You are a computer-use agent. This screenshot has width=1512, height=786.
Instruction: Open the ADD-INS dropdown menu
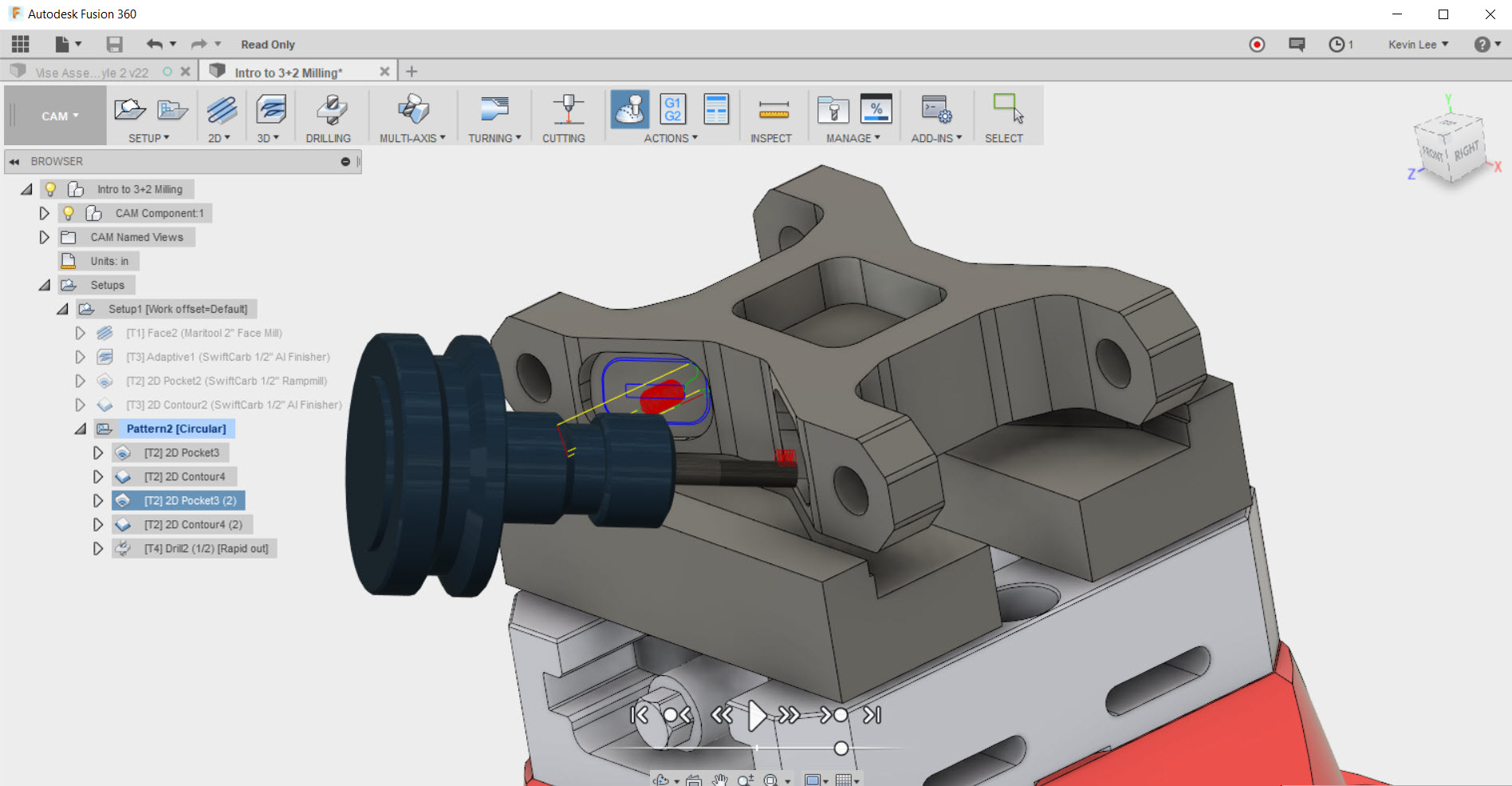936,138
